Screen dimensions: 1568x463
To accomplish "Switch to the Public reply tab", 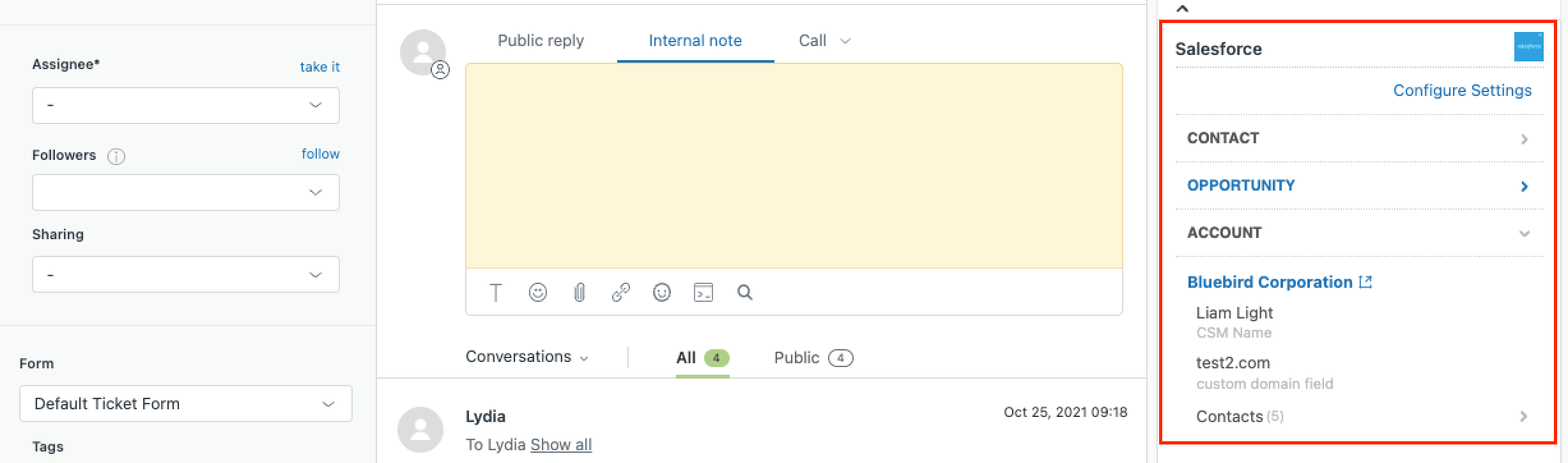I will [x=540, y=40].
